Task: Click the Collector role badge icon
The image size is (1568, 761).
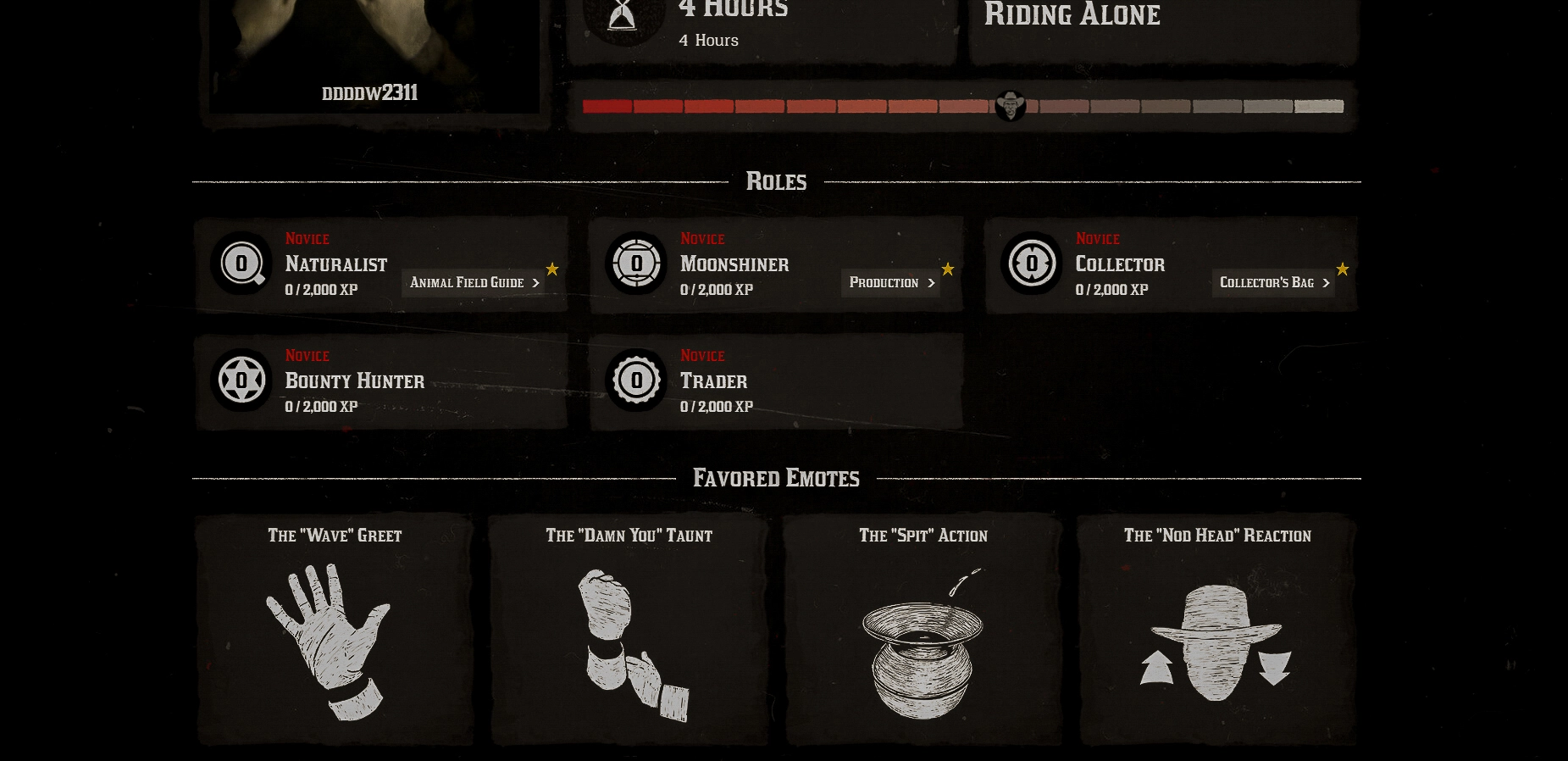Action: point(1032,264)
